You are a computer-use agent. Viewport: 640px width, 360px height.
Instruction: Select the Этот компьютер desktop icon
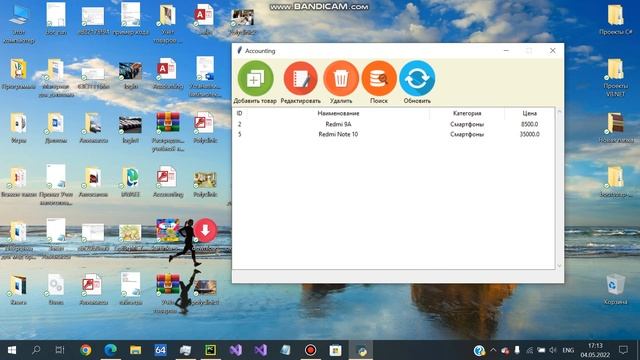[x=18, y=24]
